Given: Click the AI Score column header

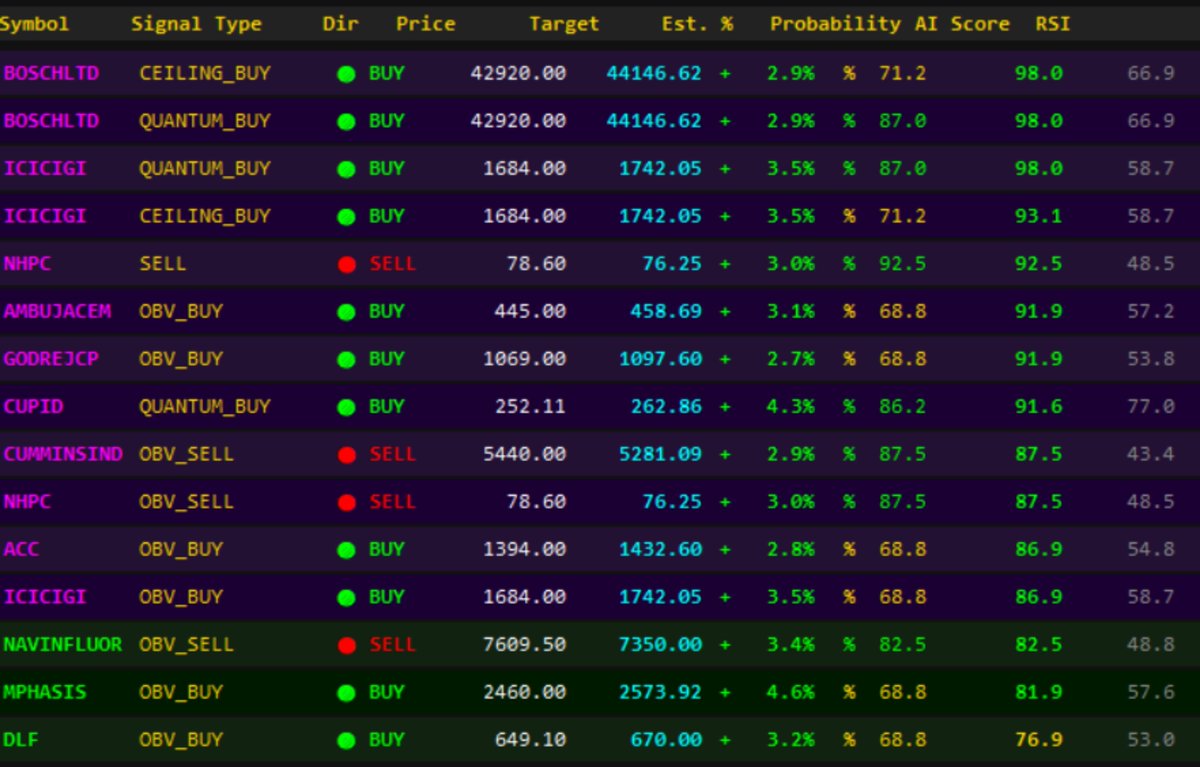Looking at the screenshot, I should [x=962, y=23].
